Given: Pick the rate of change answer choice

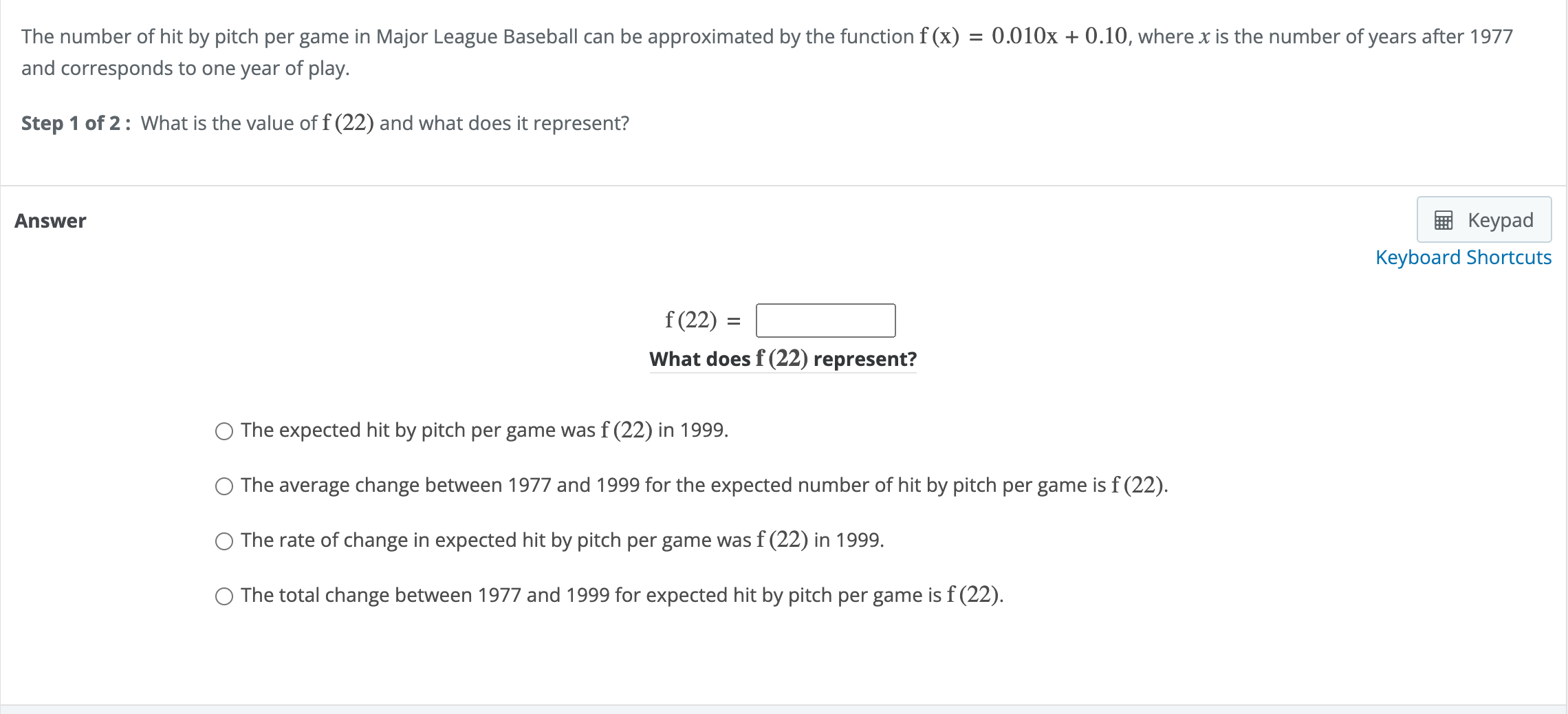Looking at the screenshot, I should [x=224, y=541].
